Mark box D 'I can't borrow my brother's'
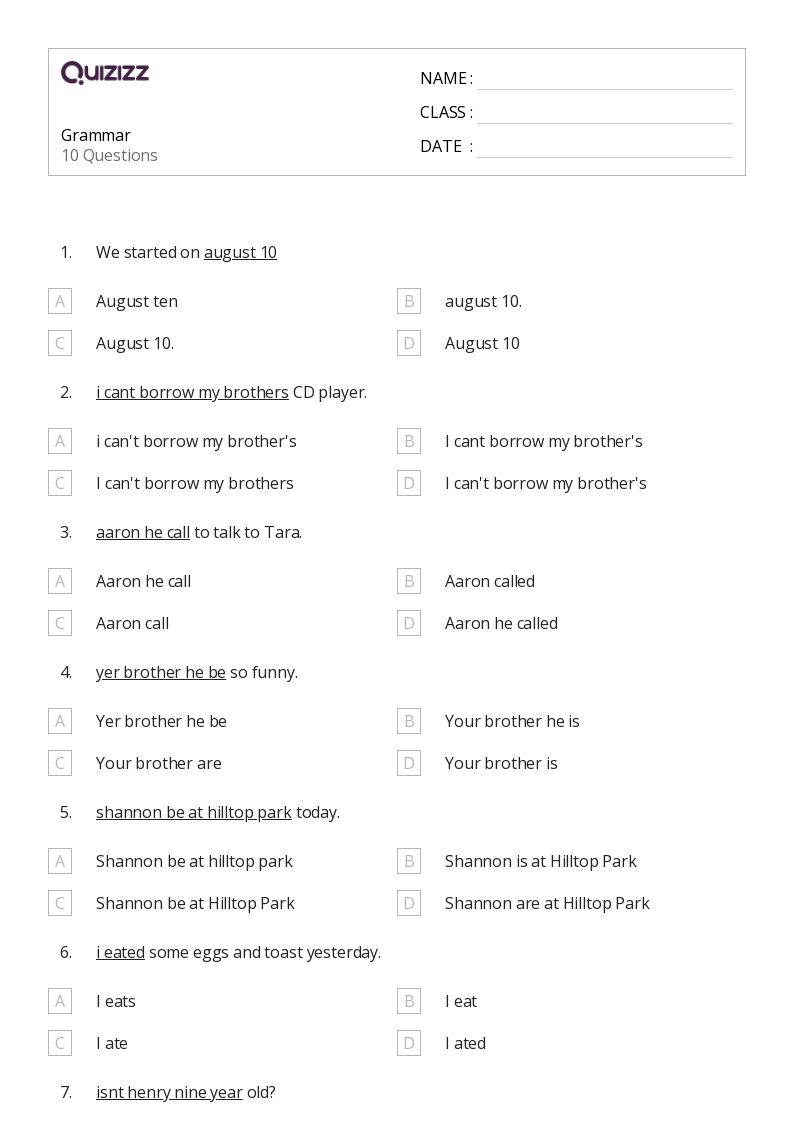This screenshot has height=1123, width=794. [x=409, y=483]
